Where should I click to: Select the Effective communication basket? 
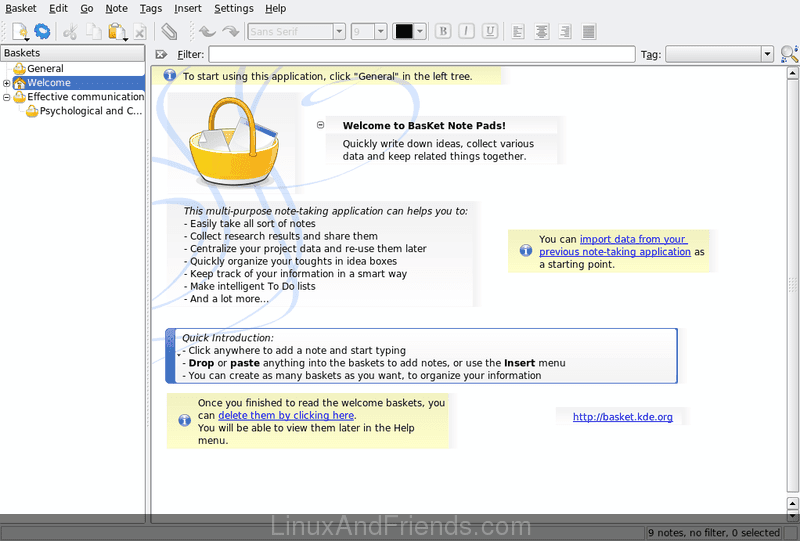click(85, 96)
